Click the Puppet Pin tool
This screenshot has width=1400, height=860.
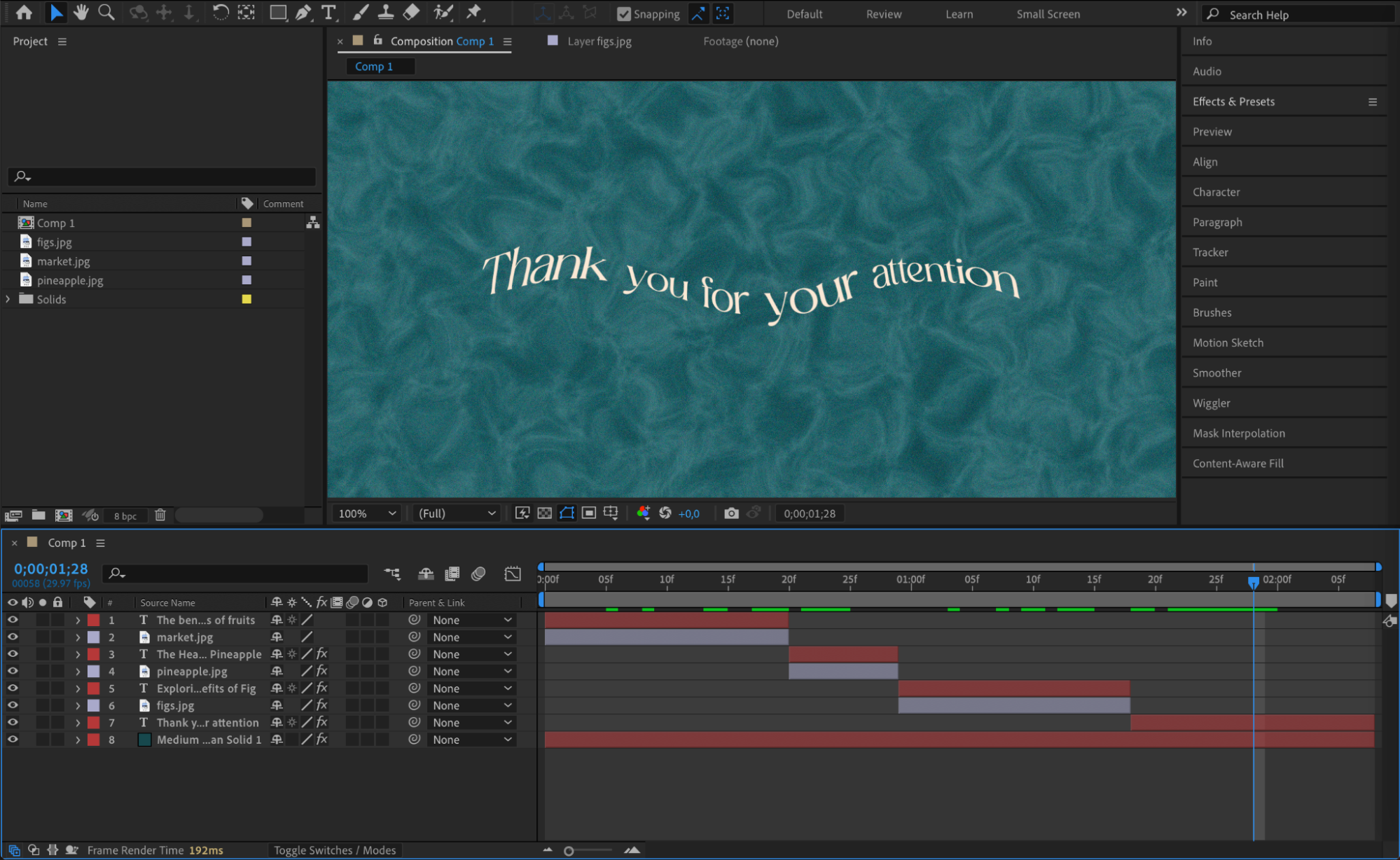click(x=474, y=12)
